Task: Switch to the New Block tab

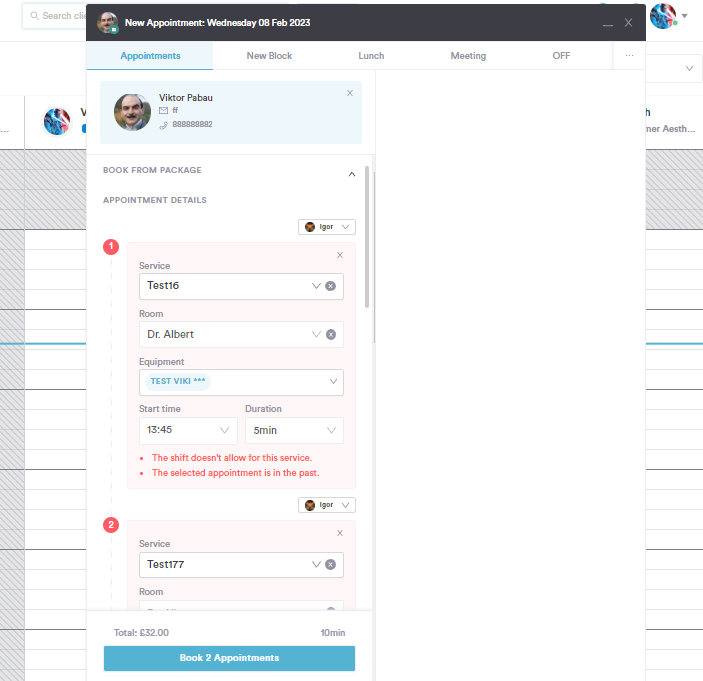Action: point(269,56)
